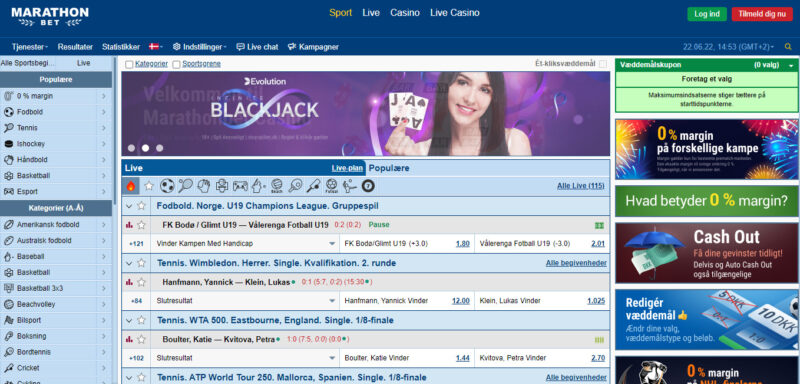This screenshot has width=800, height=384.
Task: Switch to the Sport top tab
Action: (340, 13)
